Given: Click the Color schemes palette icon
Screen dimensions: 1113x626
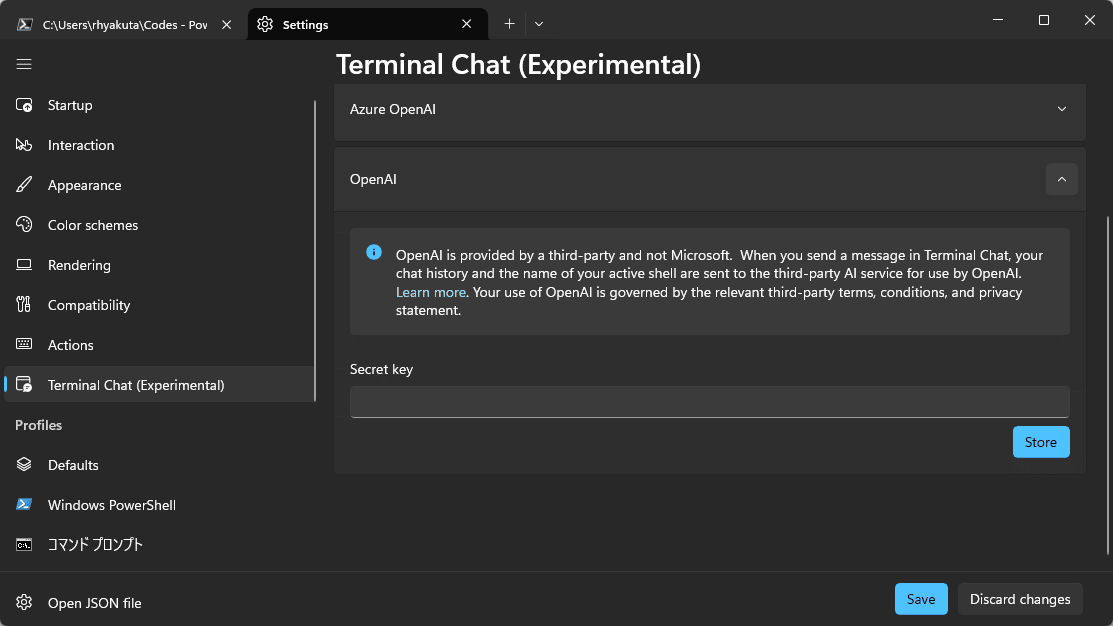Looking at the screenshot, I should 23,225.
